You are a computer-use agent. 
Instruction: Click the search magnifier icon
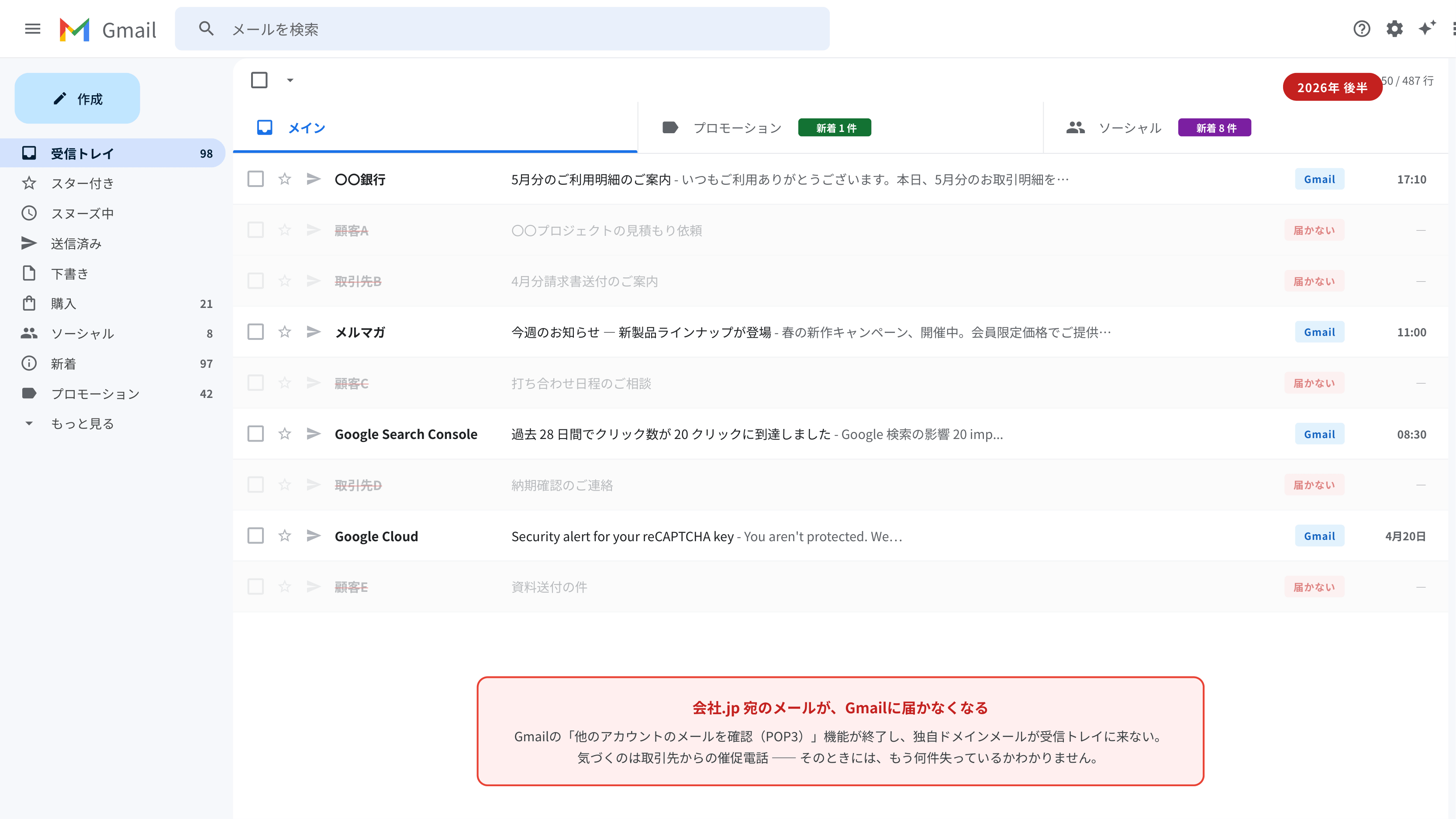tap(206, 29)
